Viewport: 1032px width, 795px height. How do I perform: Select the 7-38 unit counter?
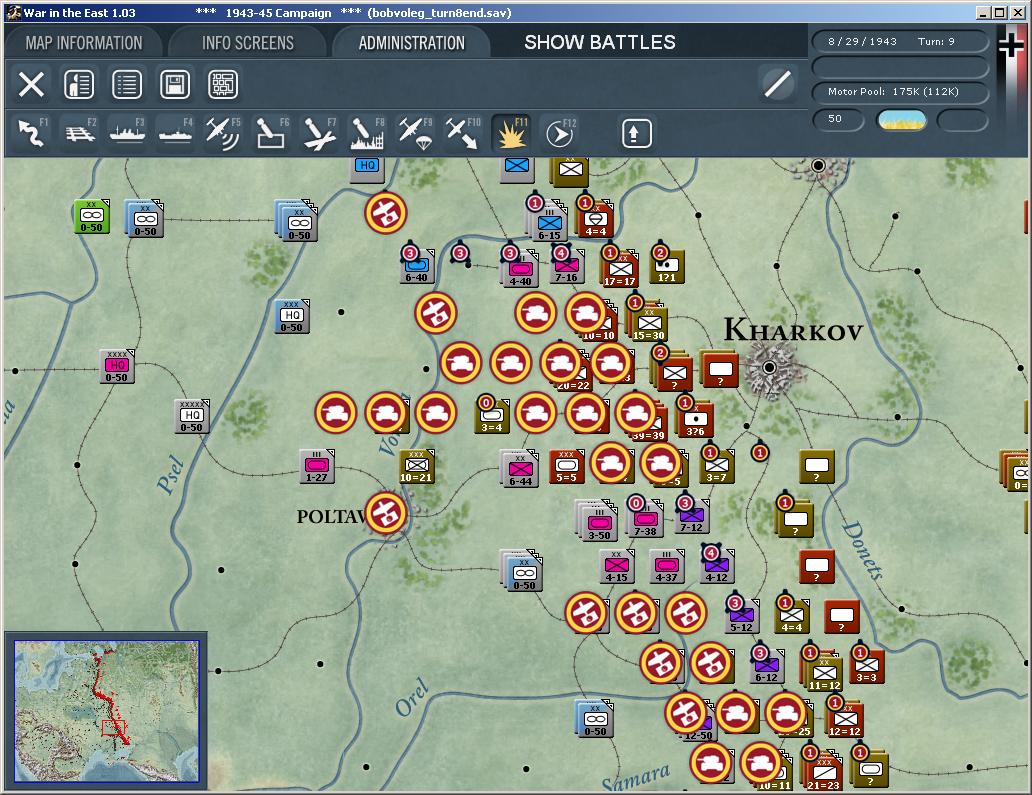(646, 520)
